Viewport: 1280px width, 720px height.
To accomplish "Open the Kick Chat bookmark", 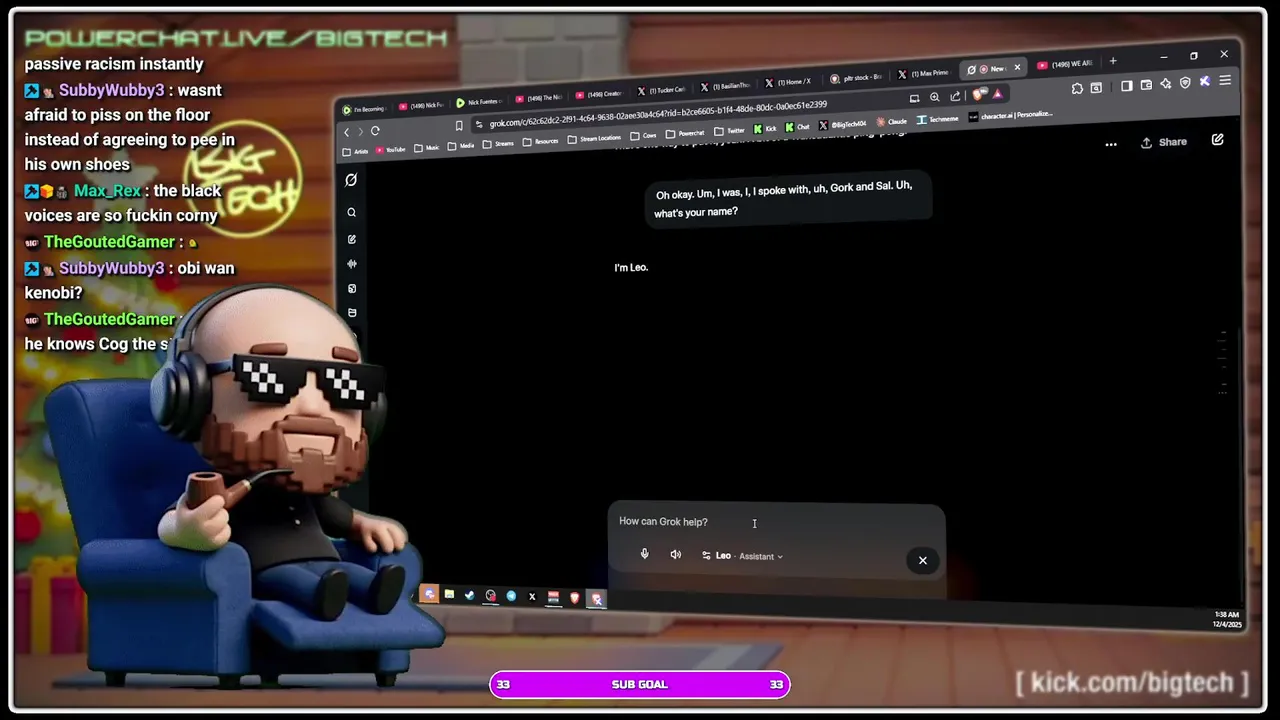I will pos(796,127).
